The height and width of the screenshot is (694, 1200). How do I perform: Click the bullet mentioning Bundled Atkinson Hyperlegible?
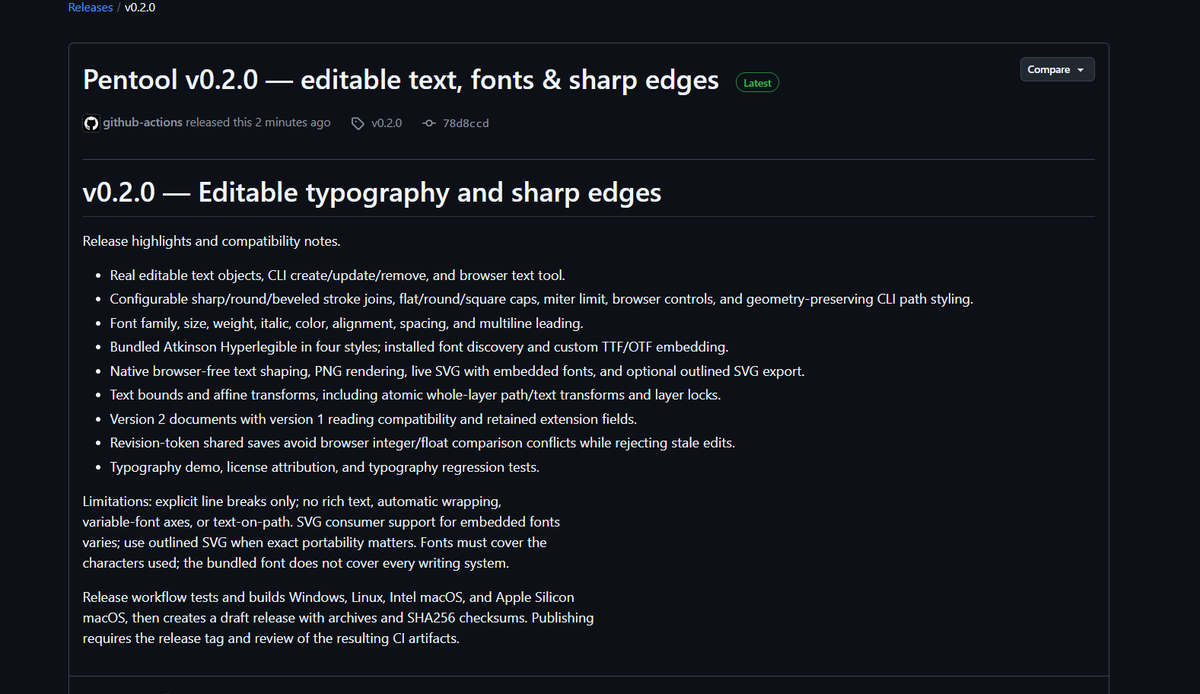pos(419,347)
